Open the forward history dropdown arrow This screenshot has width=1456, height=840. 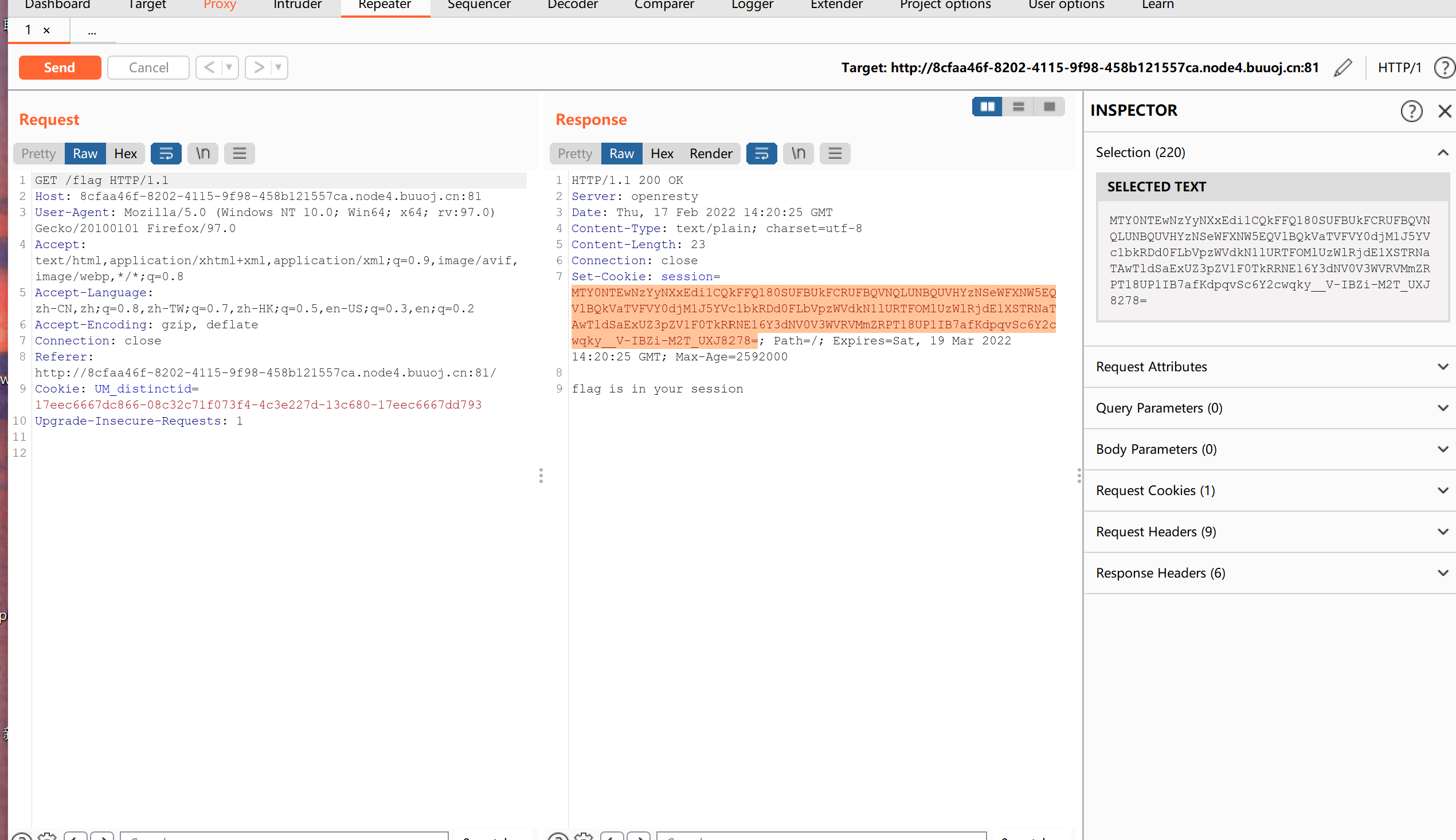pos(279,68)
